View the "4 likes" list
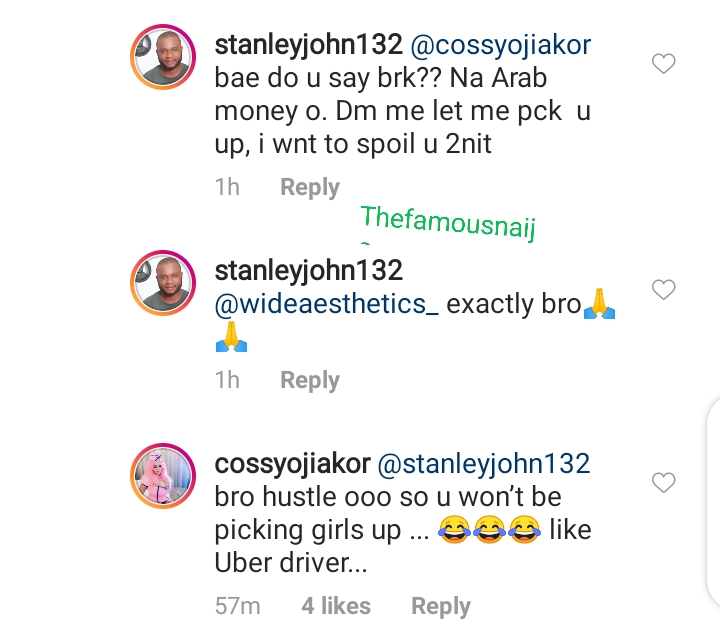The width and height of the screenshot is (720, 639). 335,606
